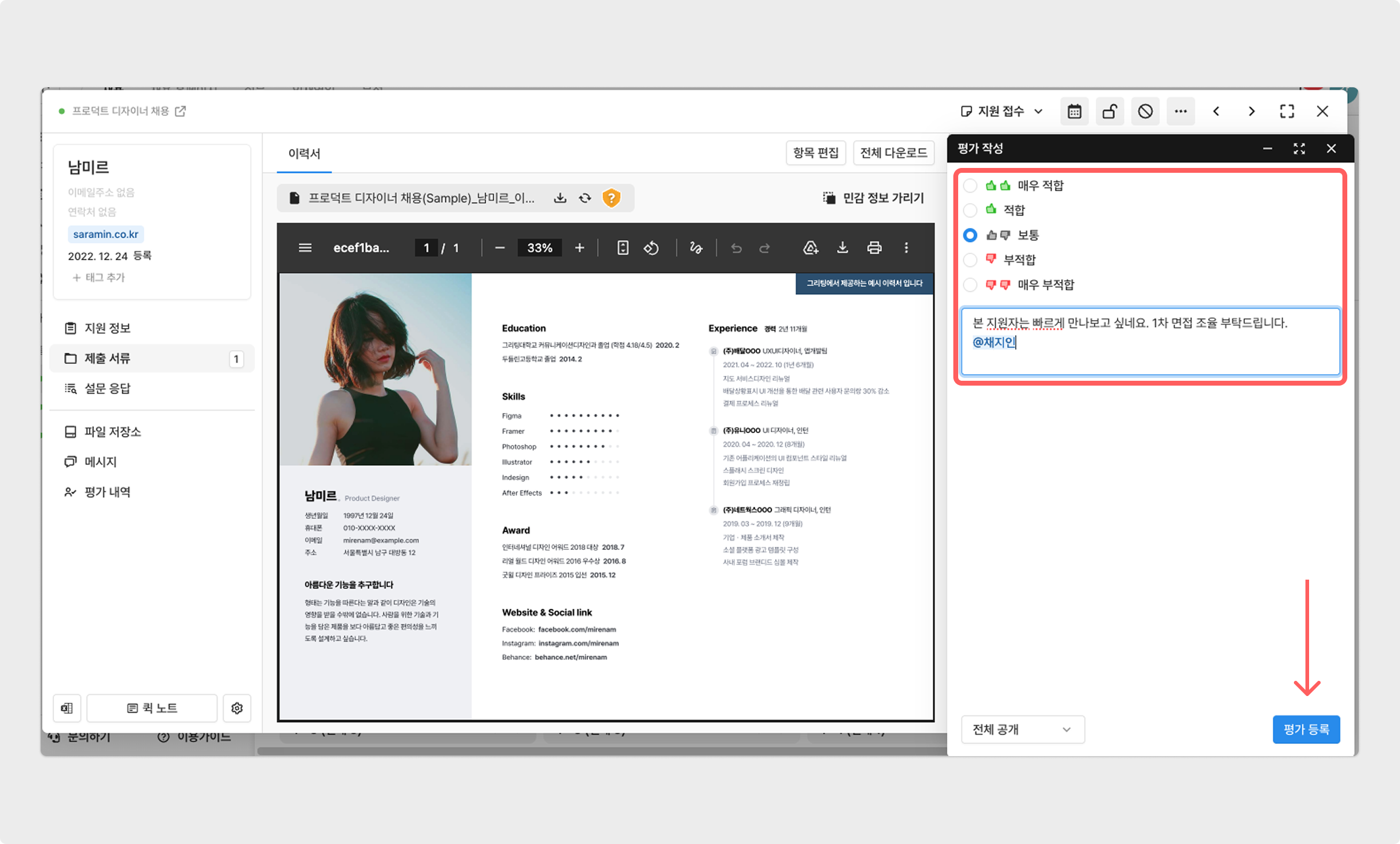Click the evaluation comment text area

(1150, 341)
